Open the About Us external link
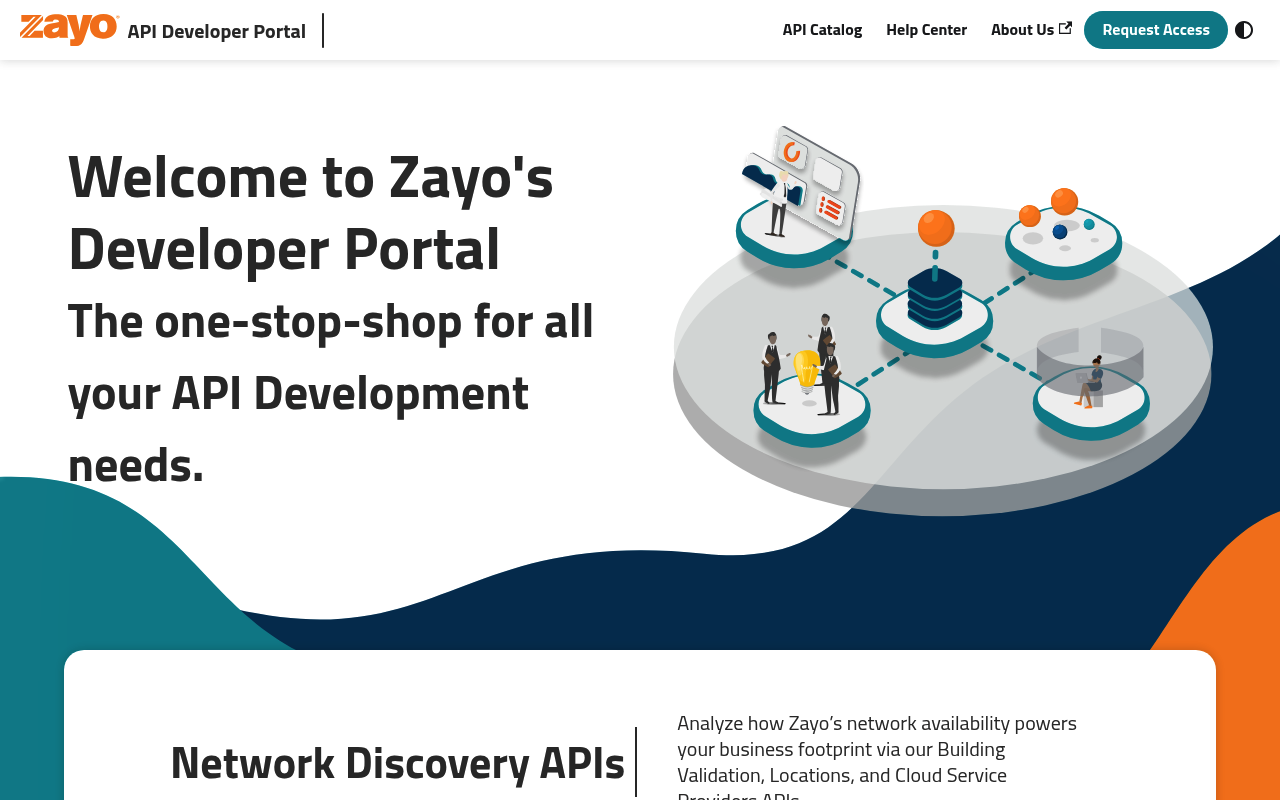This screenshot has width=1280, height=800. [x=1031, y=30]
